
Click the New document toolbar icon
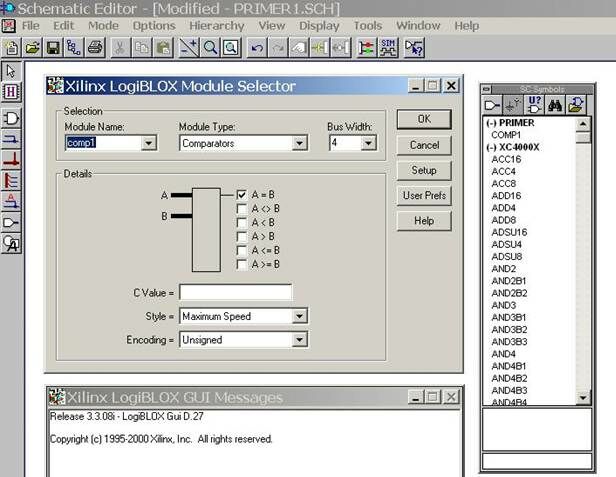pyautogui.click(x=11, y=48)
